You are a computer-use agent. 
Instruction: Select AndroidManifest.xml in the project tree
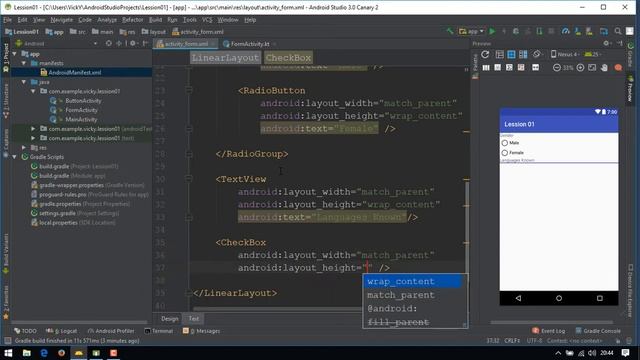coord(74,73)
